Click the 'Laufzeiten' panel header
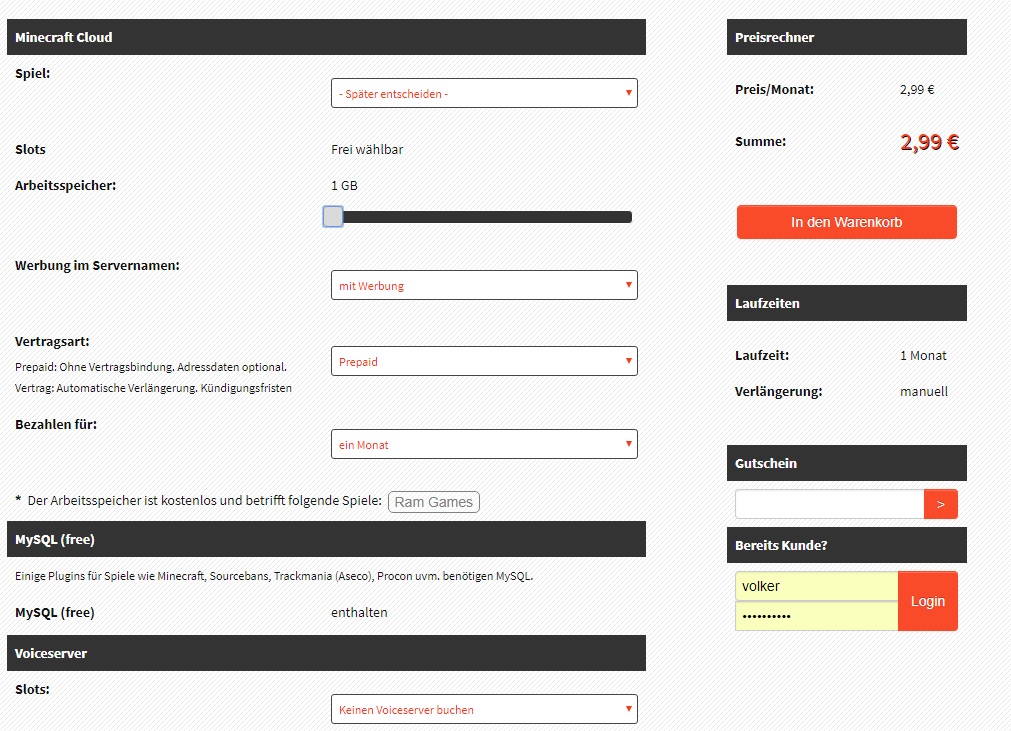The height and width of the screenshot is (731, 1011). coord(847,303)
